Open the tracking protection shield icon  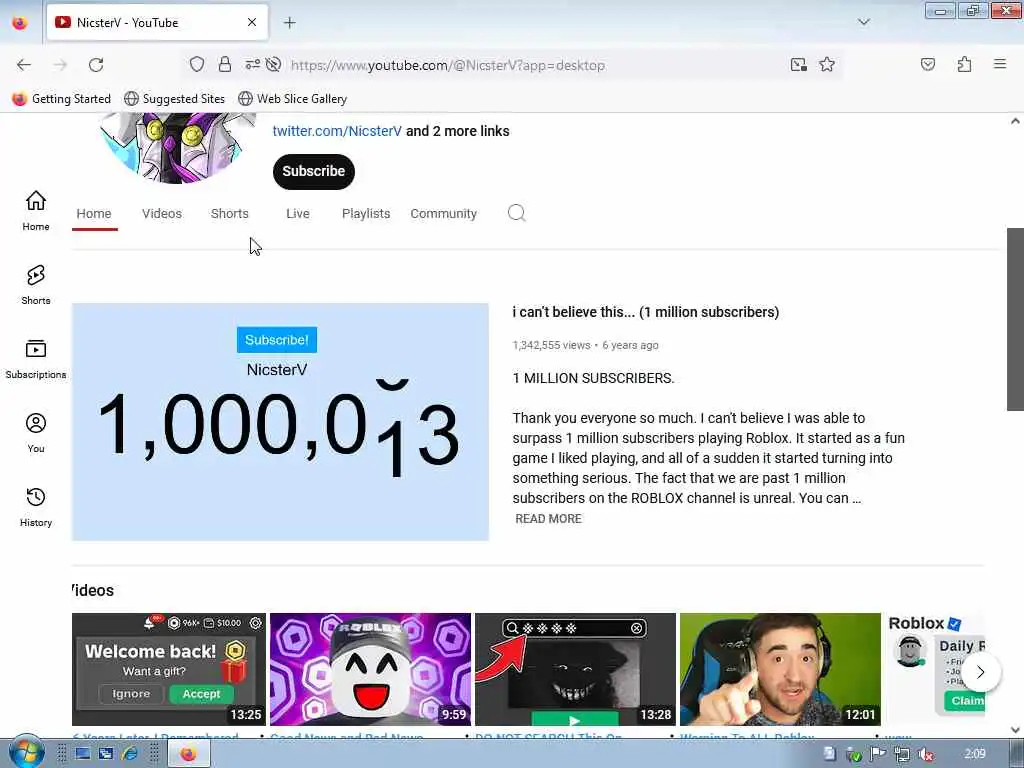197,64
